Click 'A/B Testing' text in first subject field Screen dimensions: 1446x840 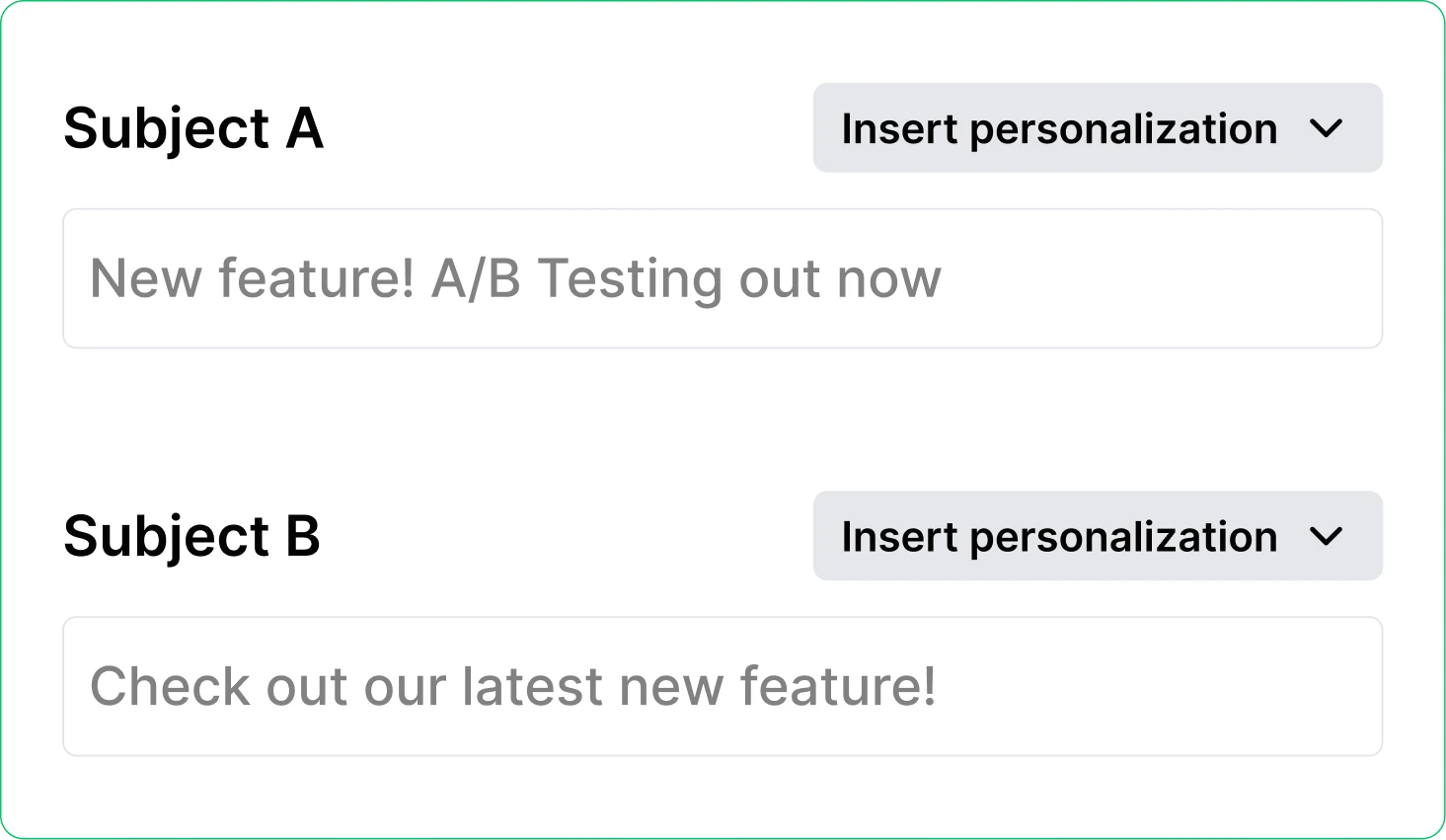click(577, 278)
